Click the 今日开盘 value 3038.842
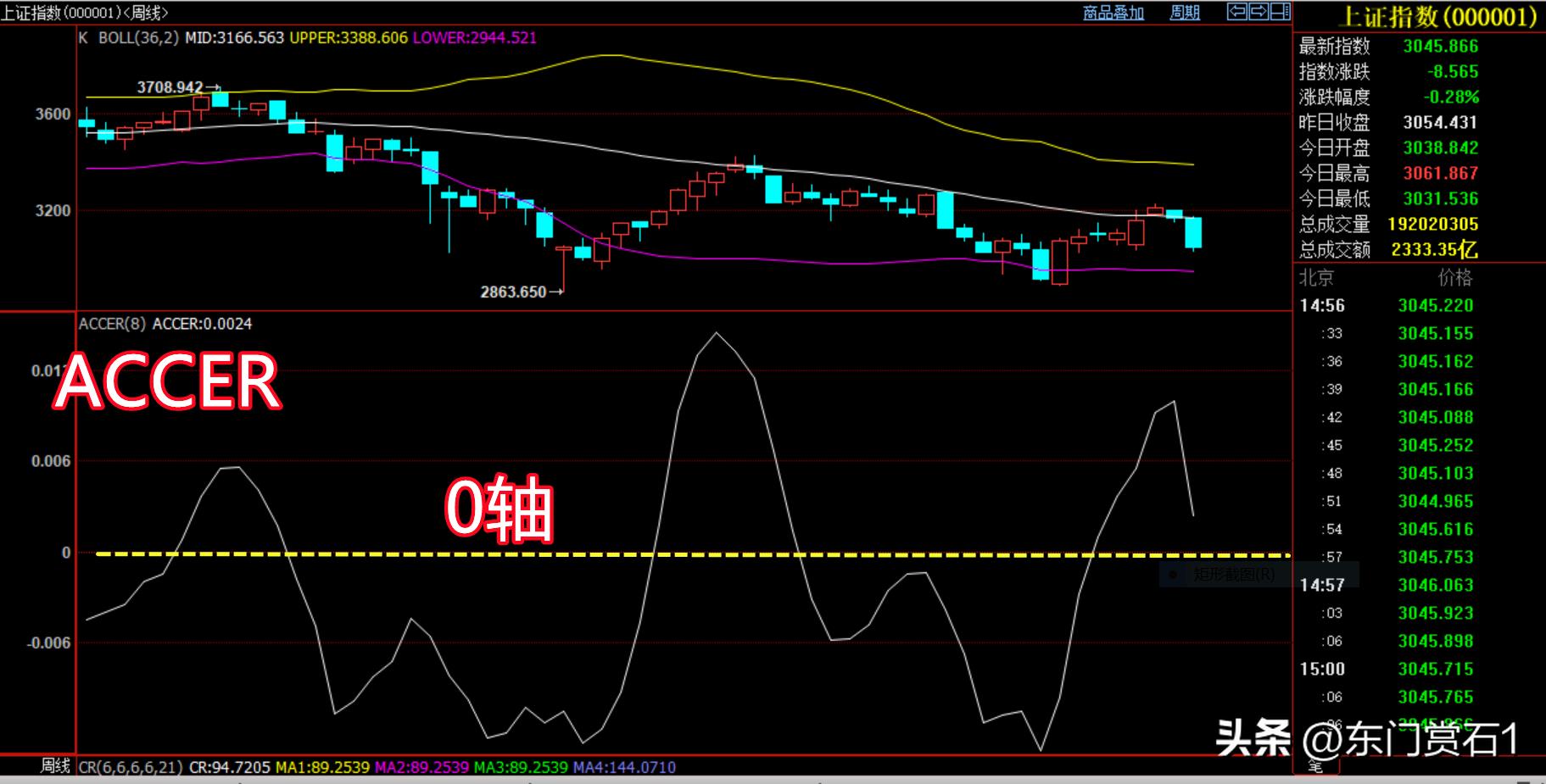Image resolution: width=1546 pixels, height=784 pixels. pos(1440,148)
